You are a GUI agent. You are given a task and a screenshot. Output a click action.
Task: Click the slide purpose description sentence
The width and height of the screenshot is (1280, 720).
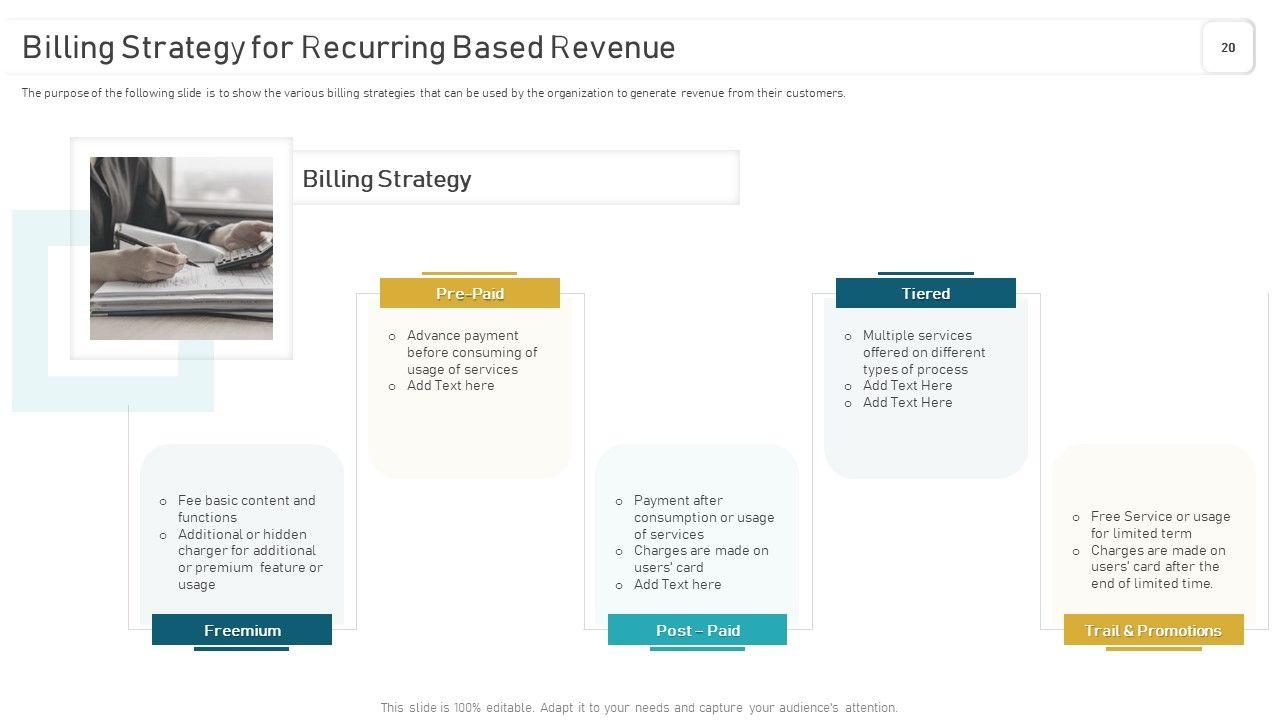point(433,93)
